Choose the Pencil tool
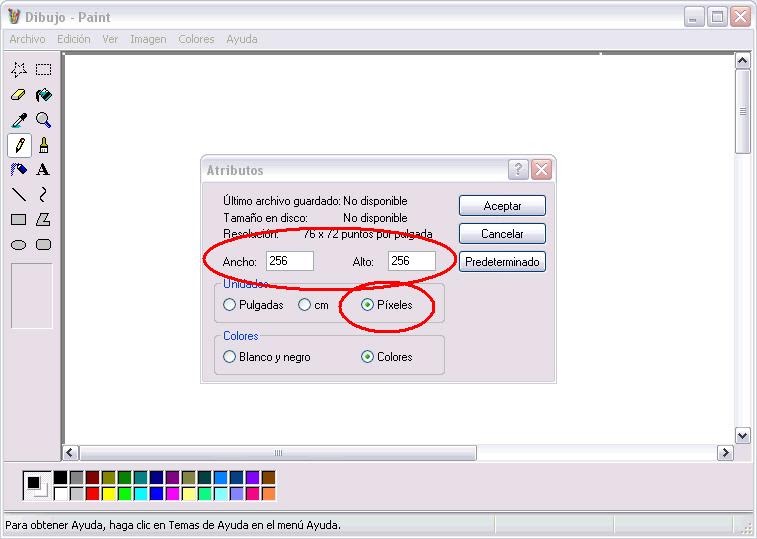The width and height of the screenshot is (757, 539). (19, 145)
